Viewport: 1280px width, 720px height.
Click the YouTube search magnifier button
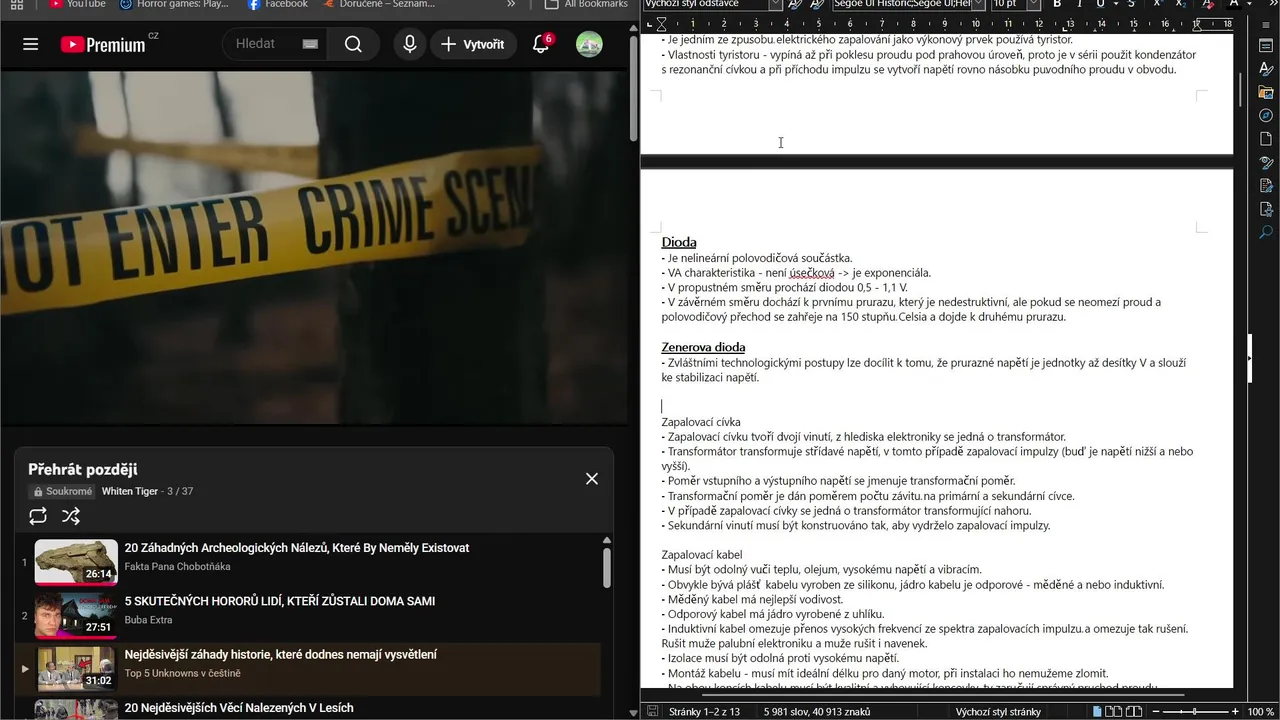pos(353,44)
